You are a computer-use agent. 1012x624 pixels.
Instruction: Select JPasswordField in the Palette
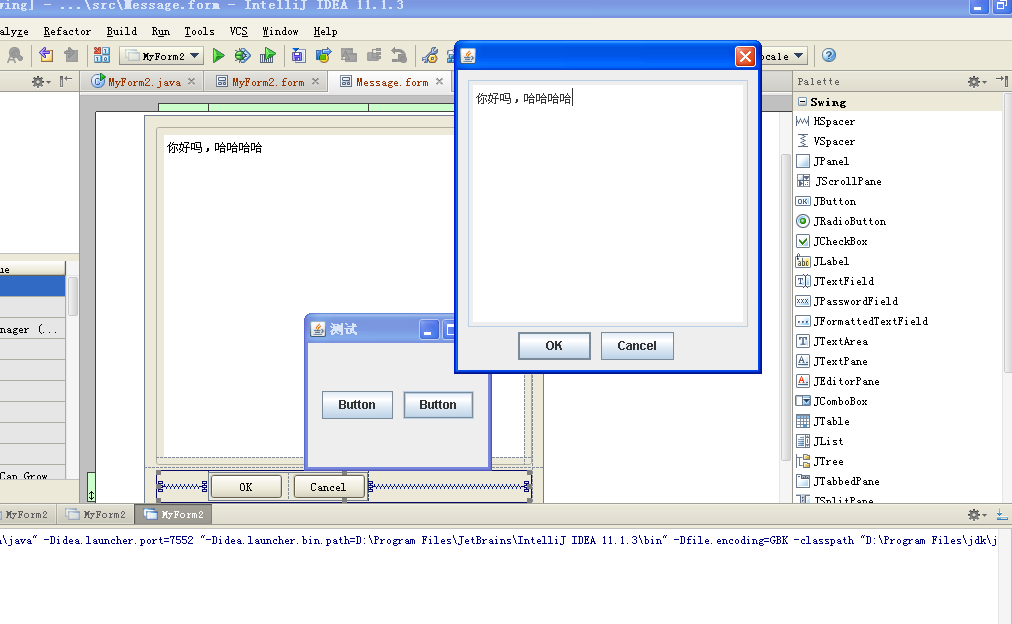tap(847, 301)
